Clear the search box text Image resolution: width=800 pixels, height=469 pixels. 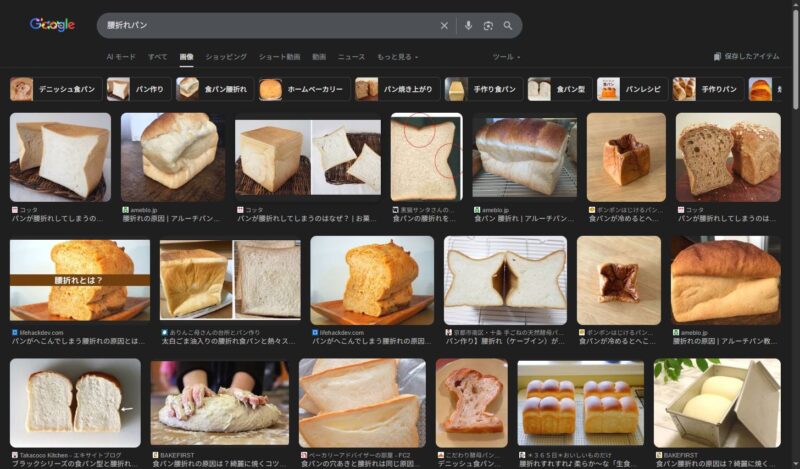click(444, 26)
